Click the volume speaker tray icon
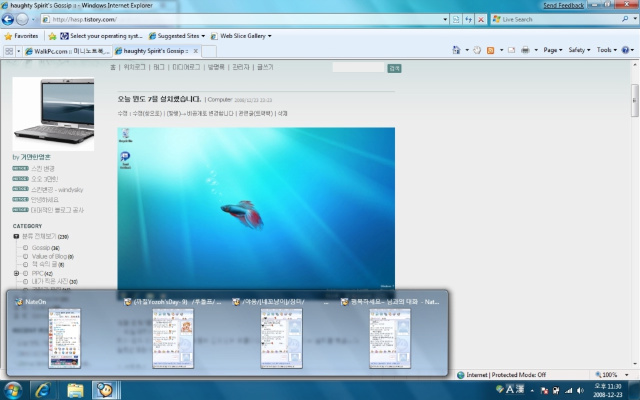The height and width of the screenshot is (400, 640). tap(580, 391)
